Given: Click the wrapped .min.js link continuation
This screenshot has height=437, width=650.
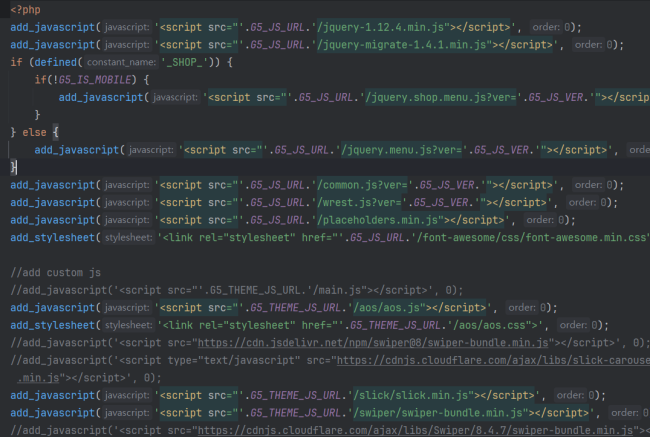Looking at the screenshot, I should pos(38,378).
